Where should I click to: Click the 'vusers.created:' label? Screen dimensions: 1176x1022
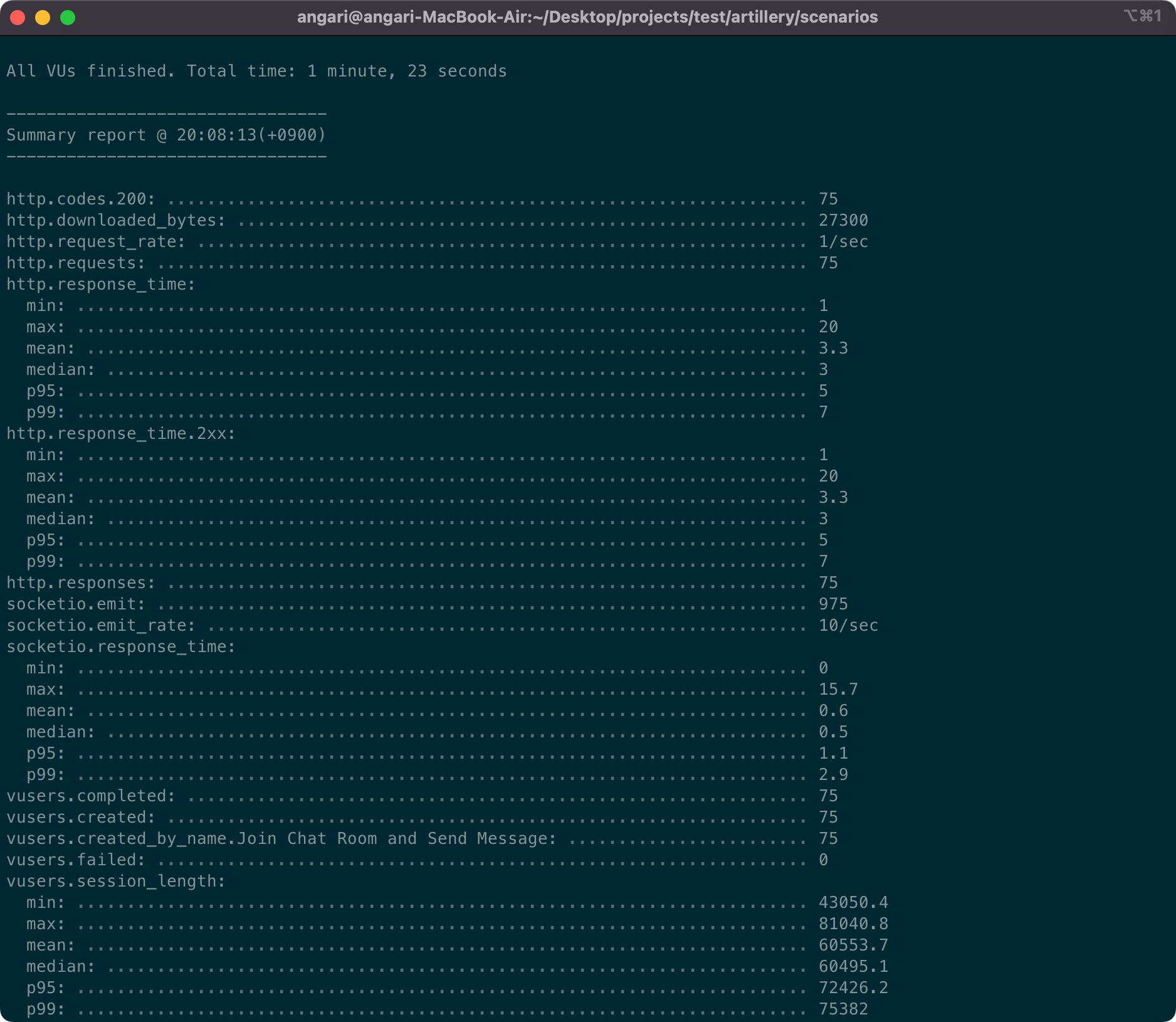click(x=81, y=817)
